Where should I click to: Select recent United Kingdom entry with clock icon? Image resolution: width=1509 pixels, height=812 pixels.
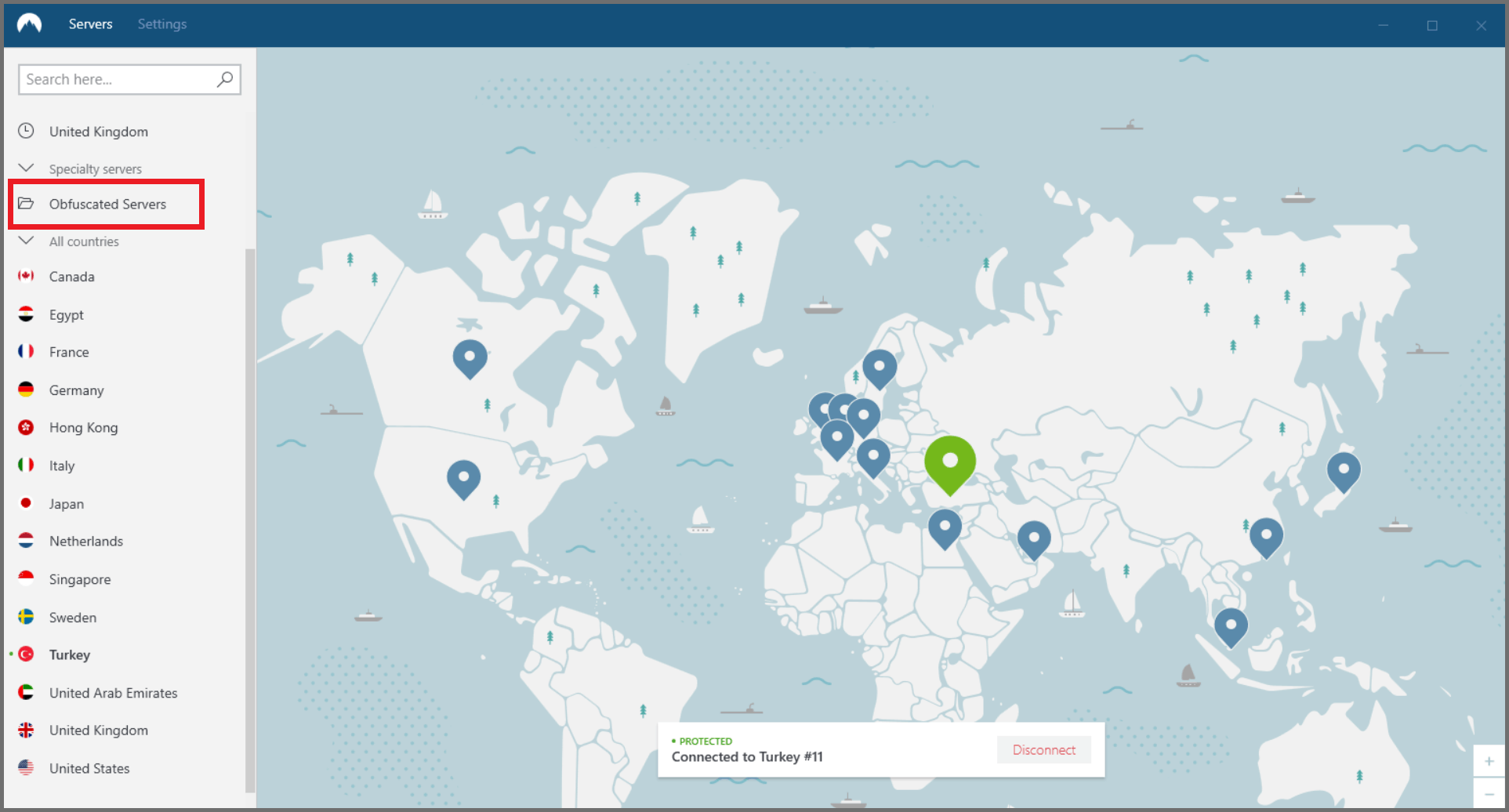[x=98, y=132]
